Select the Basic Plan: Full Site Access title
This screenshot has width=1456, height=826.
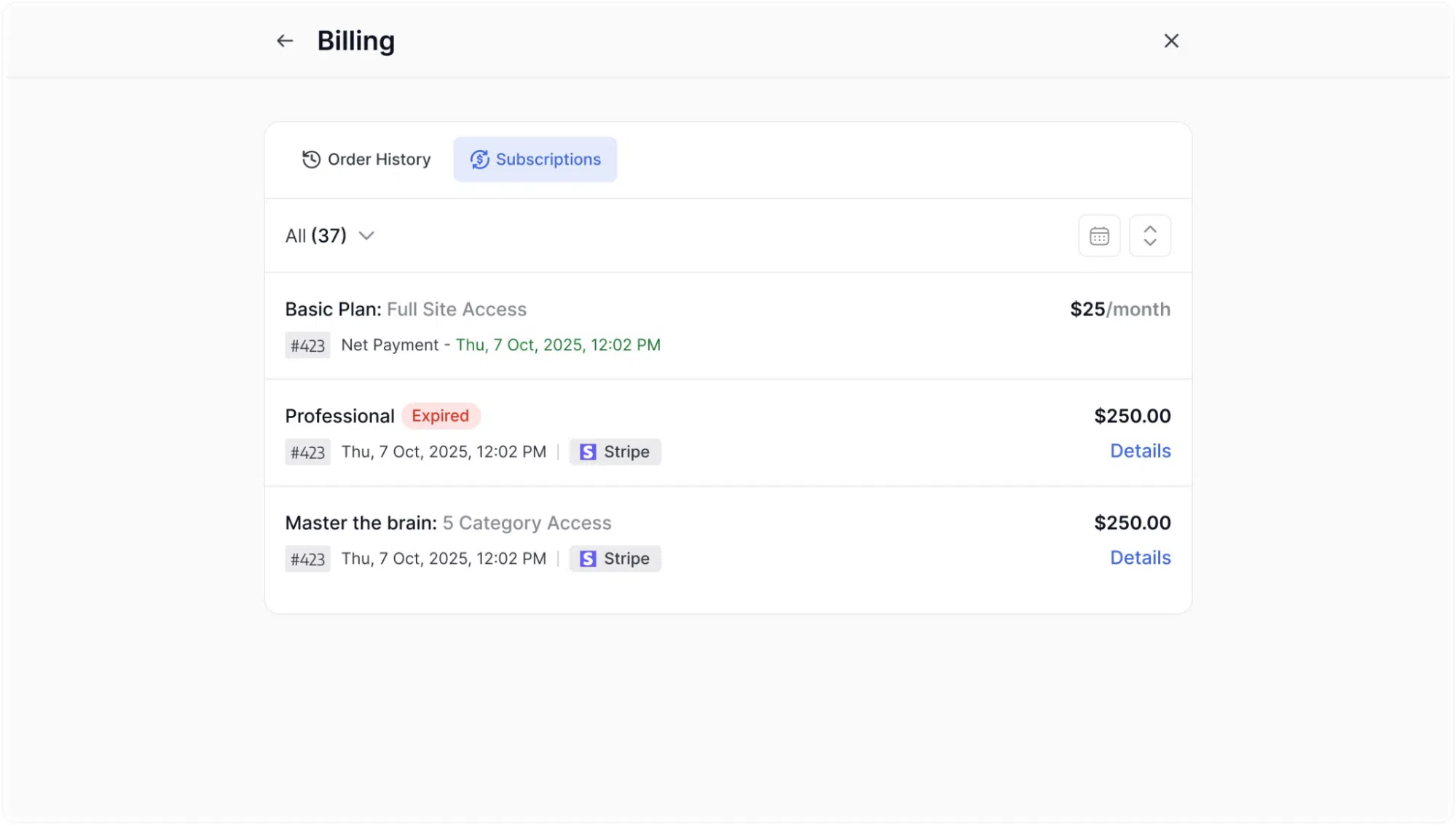(x=406, y=310)
